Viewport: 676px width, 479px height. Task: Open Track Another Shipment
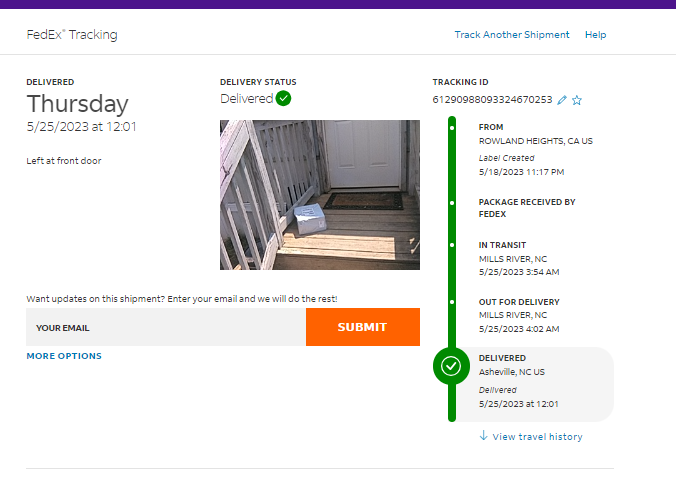pyautogui.click(x=512, y=35)
